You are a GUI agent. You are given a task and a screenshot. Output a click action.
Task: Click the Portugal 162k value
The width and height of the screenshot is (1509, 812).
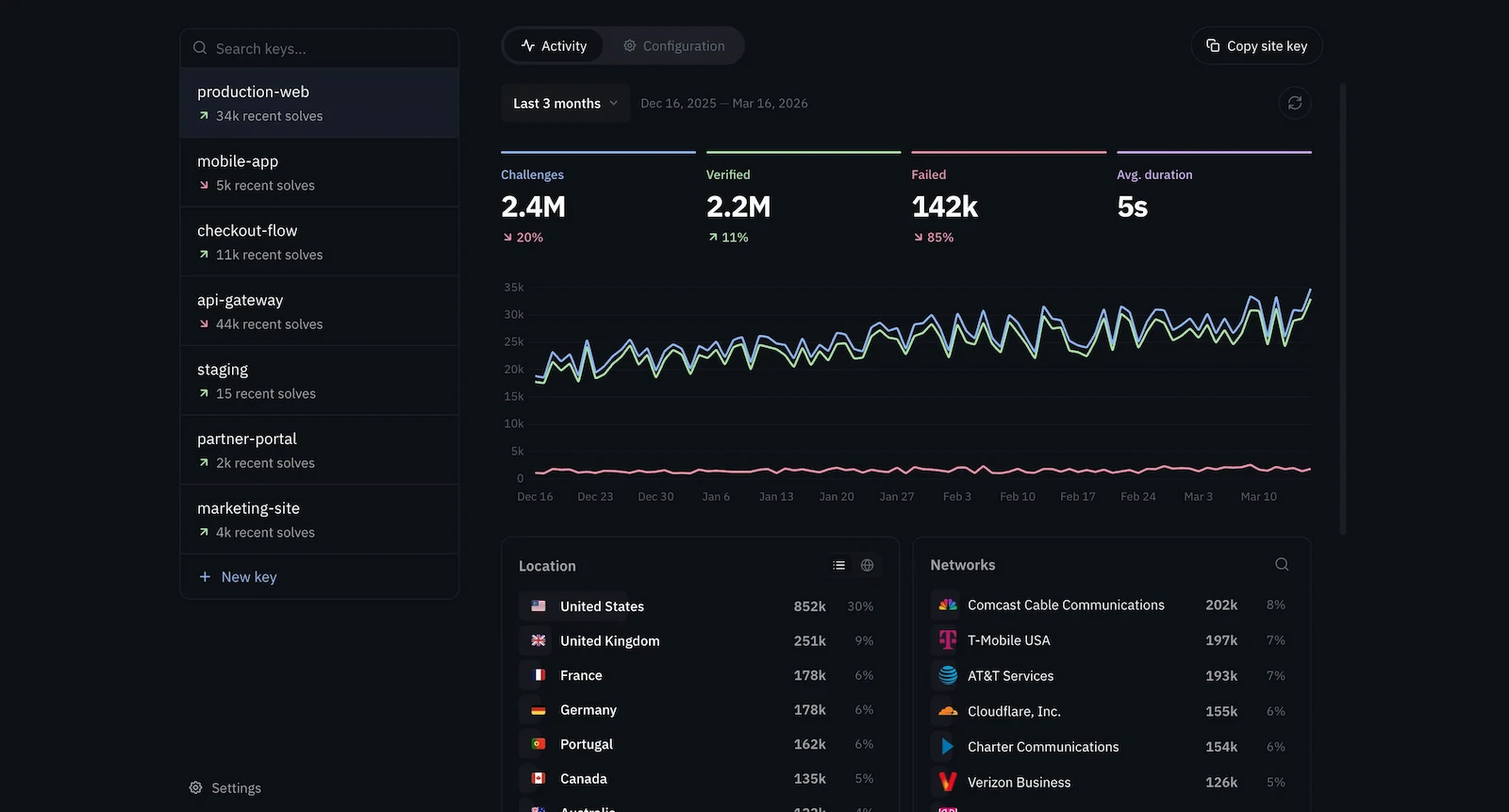809,744
